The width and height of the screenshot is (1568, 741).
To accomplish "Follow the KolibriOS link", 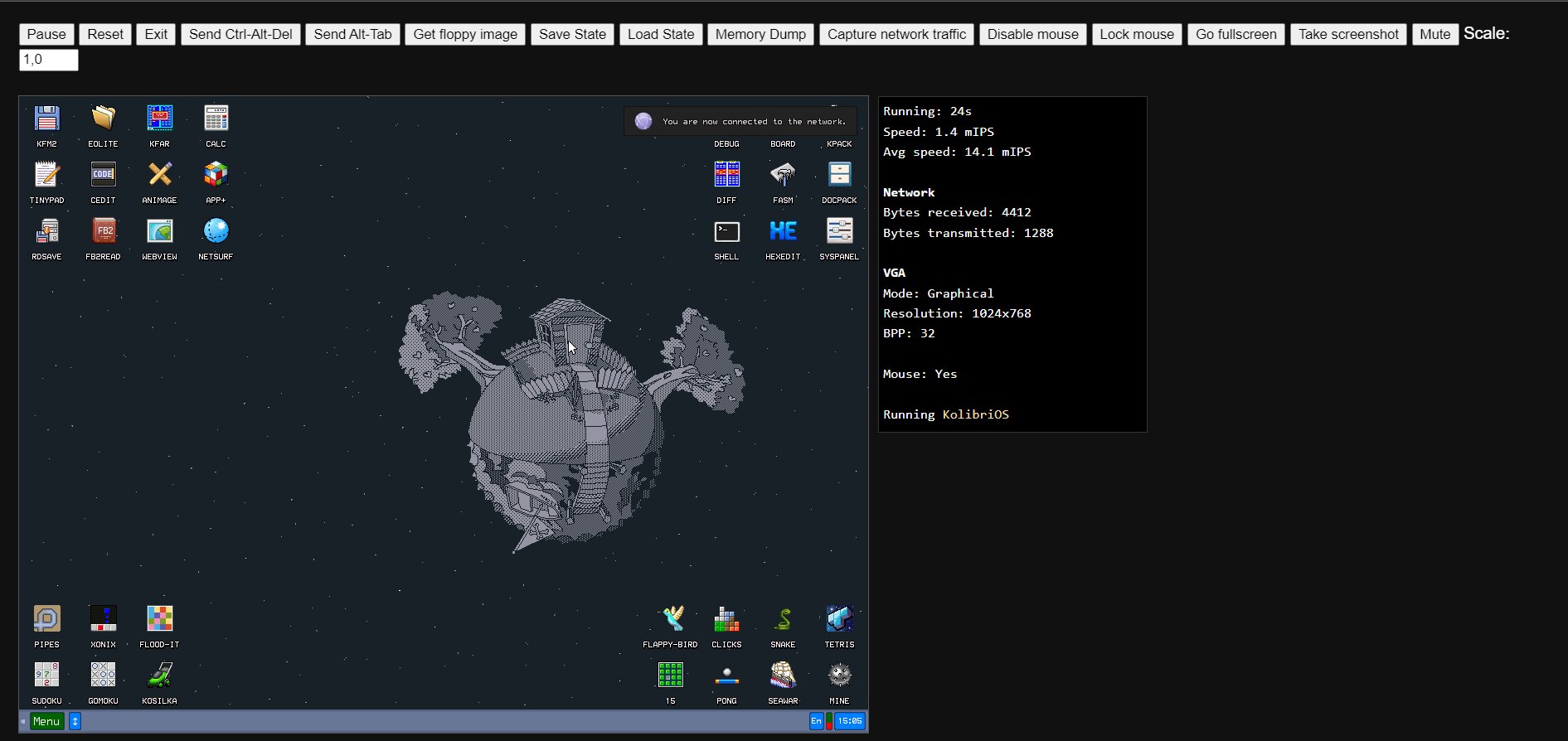I will click(x=975, y=414).
